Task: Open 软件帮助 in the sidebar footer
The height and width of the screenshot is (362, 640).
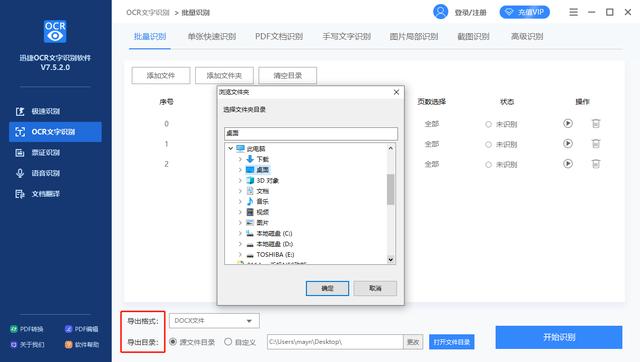Action: click(82, 345)
